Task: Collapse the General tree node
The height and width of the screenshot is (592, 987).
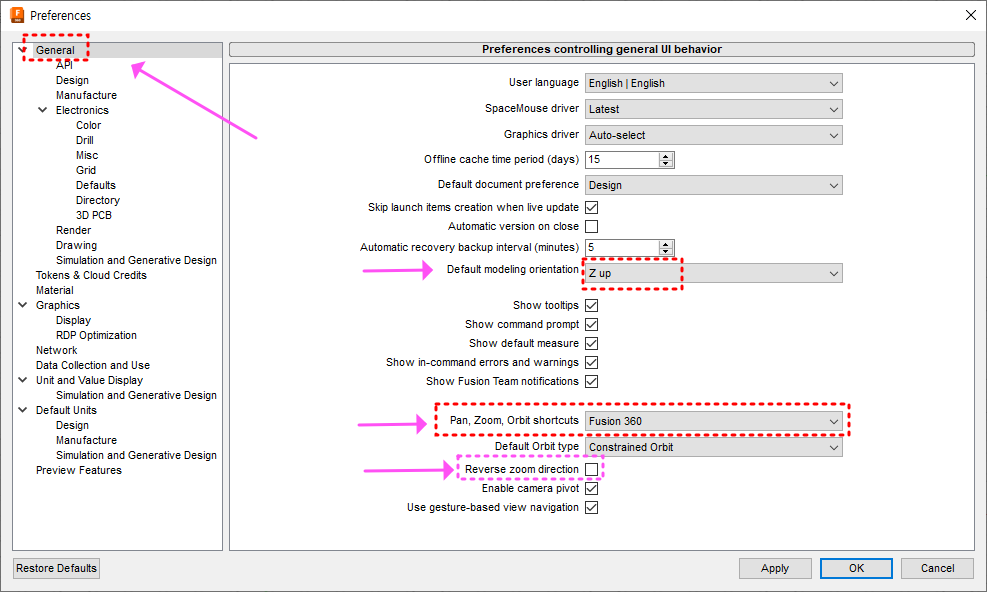Action: click(23, 50)
